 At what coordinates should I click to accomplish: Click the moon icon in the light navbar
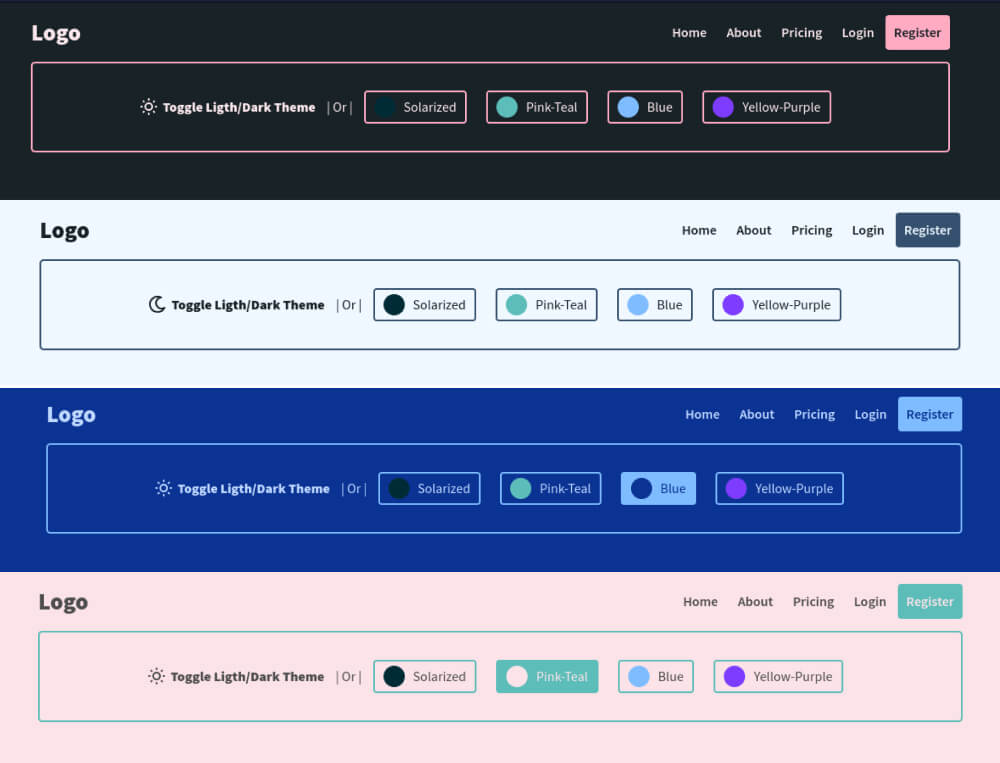[x=157, y=304]
